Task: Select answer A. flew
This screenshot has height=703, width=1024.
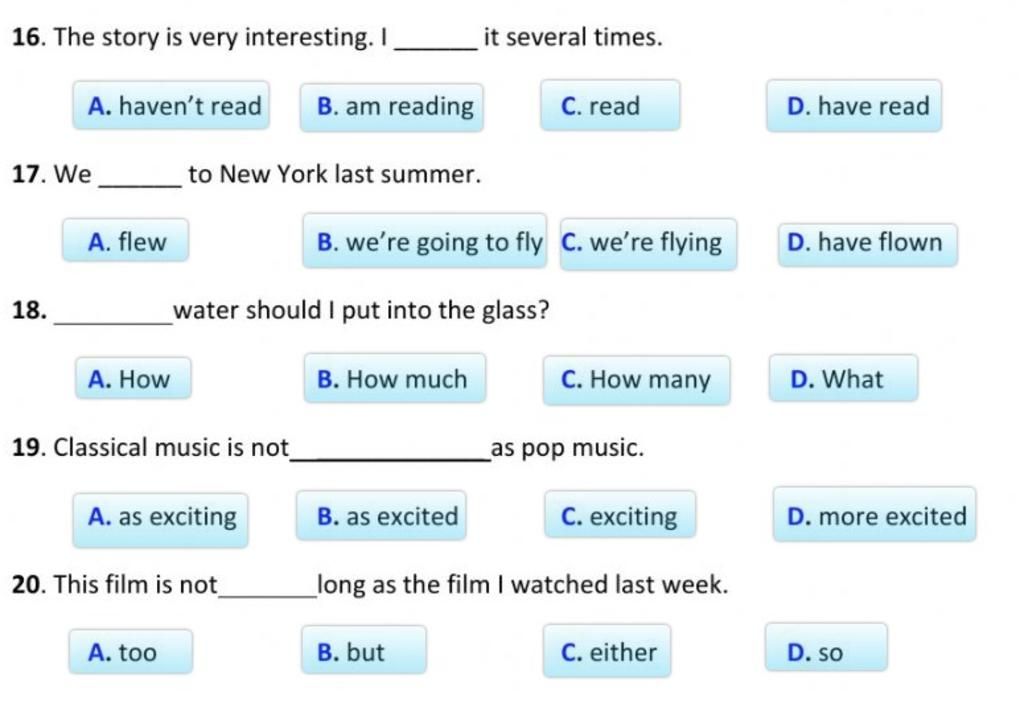Action: tap(125, 240)
